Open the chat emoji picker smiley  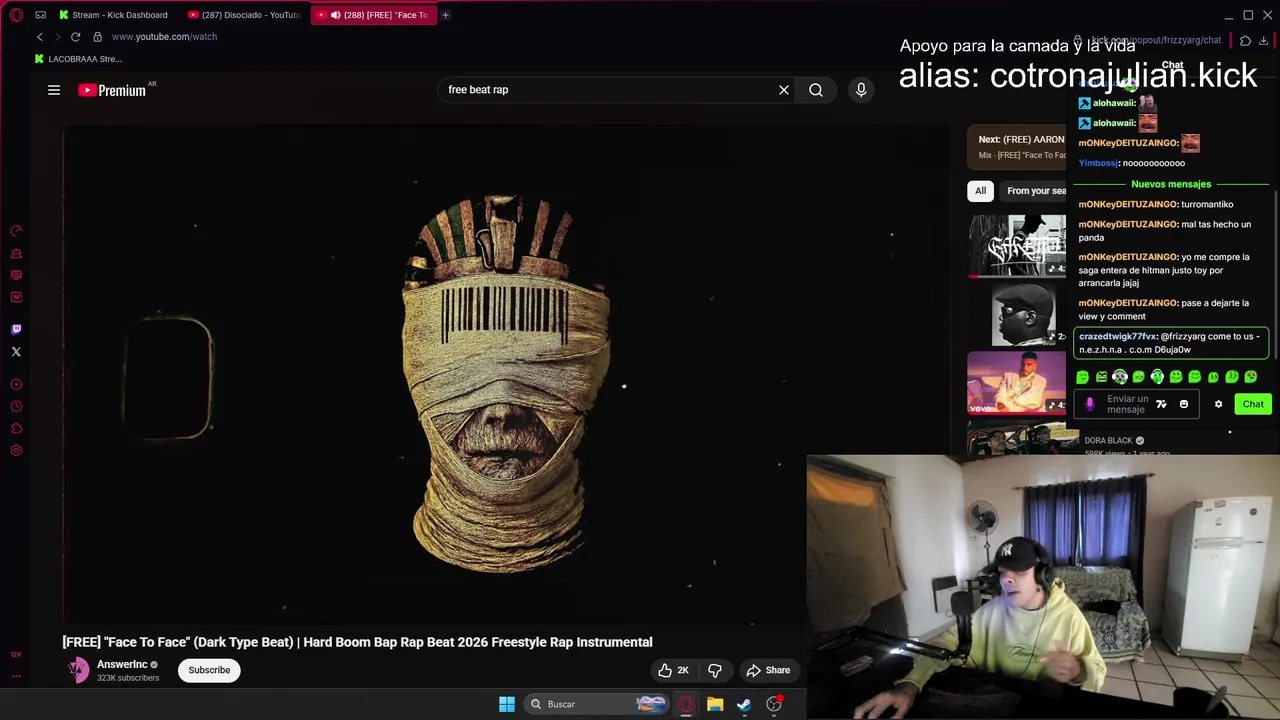pos(1184,404)
